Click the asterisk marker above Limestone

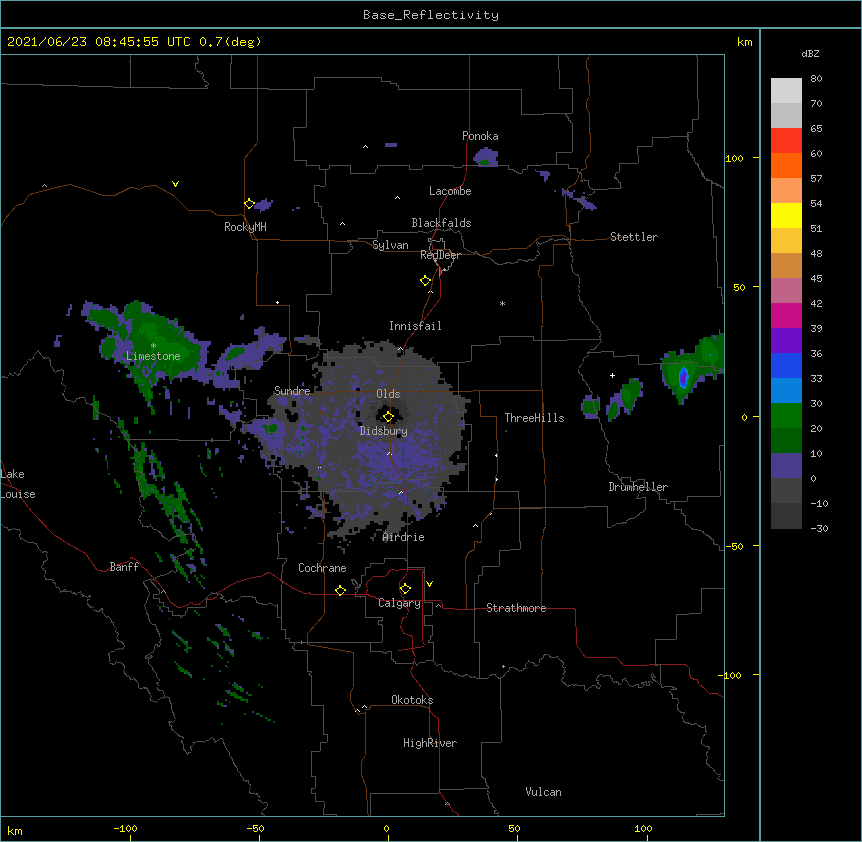point(153,346)
